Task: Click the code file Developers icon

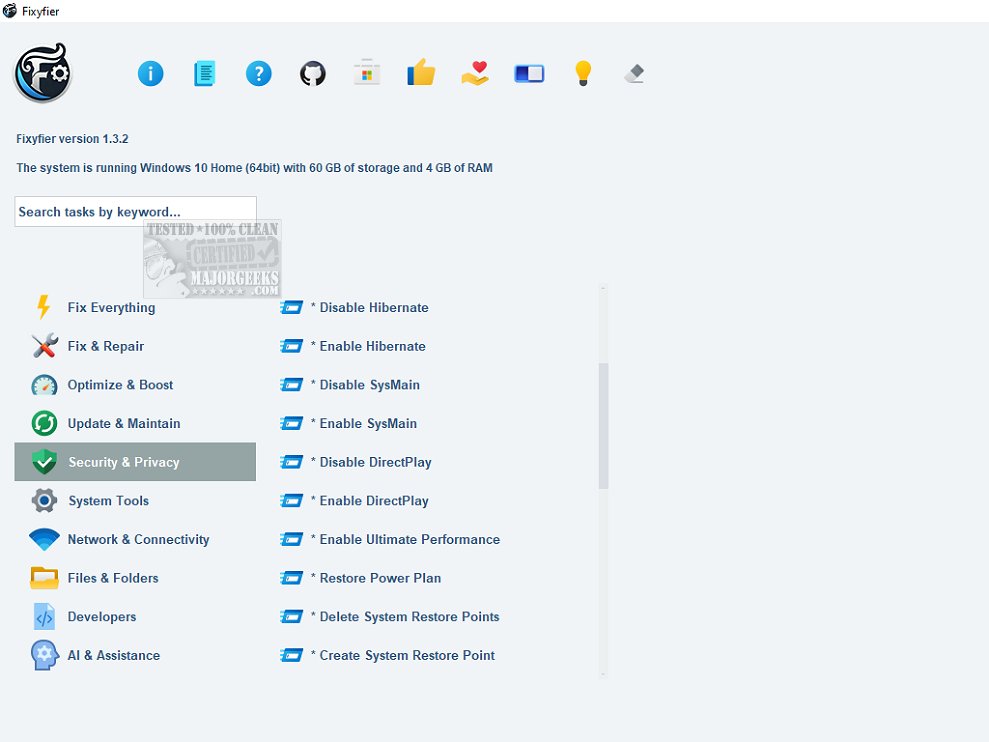Action: [x=44, y=616]
